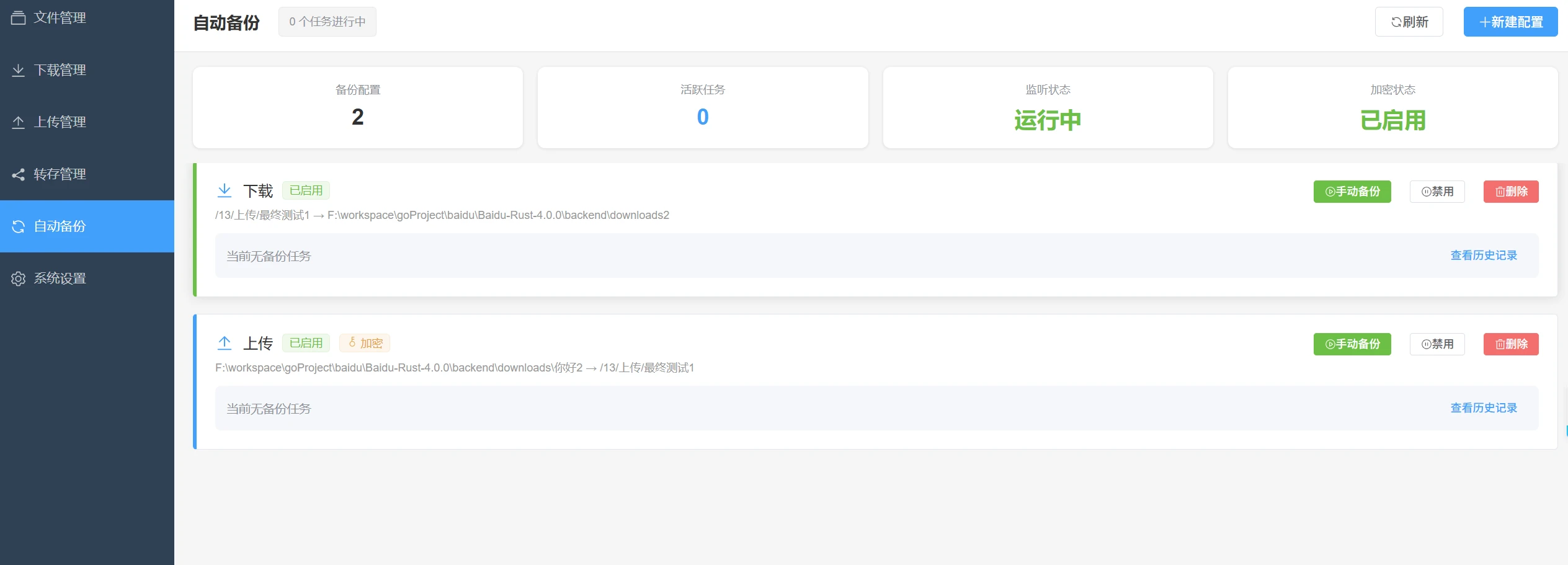Start 手动备份 for 下载 config
1568x565 pixels.
[1352, 192]
